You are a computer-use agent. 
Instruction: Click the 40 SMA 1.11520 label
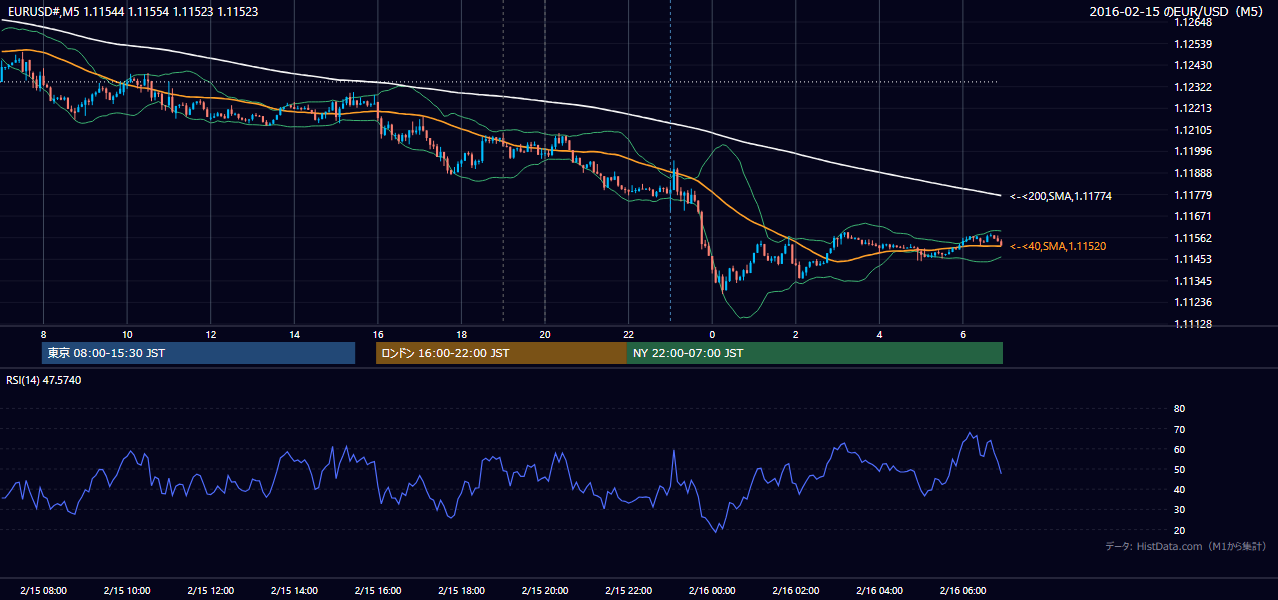1058,246
